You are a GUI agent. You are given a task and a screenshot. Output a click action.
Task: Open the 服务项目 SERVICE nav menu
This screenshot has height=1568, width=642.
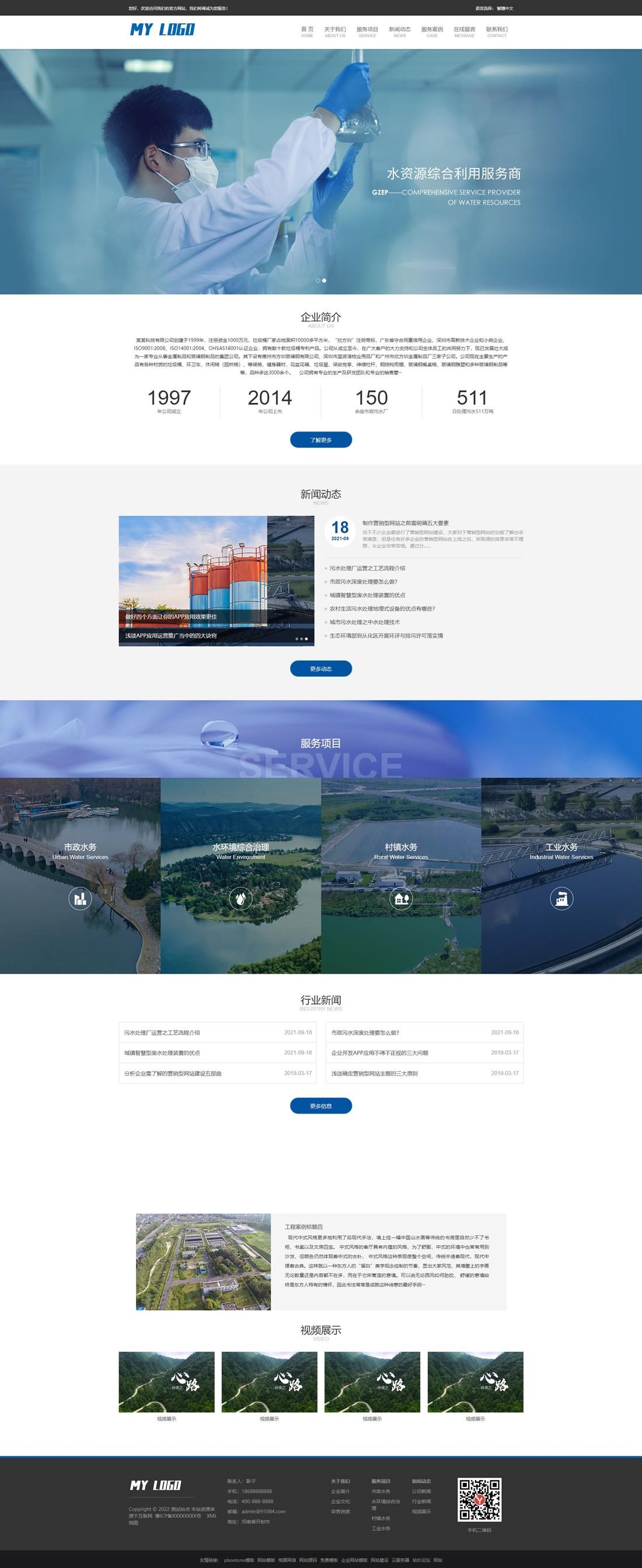click(x=367, y=32)
